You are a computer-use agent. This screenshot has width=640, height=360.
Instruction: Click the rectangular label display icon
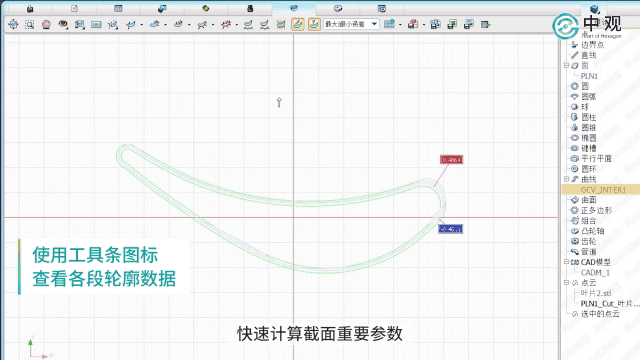click(96, 24)
